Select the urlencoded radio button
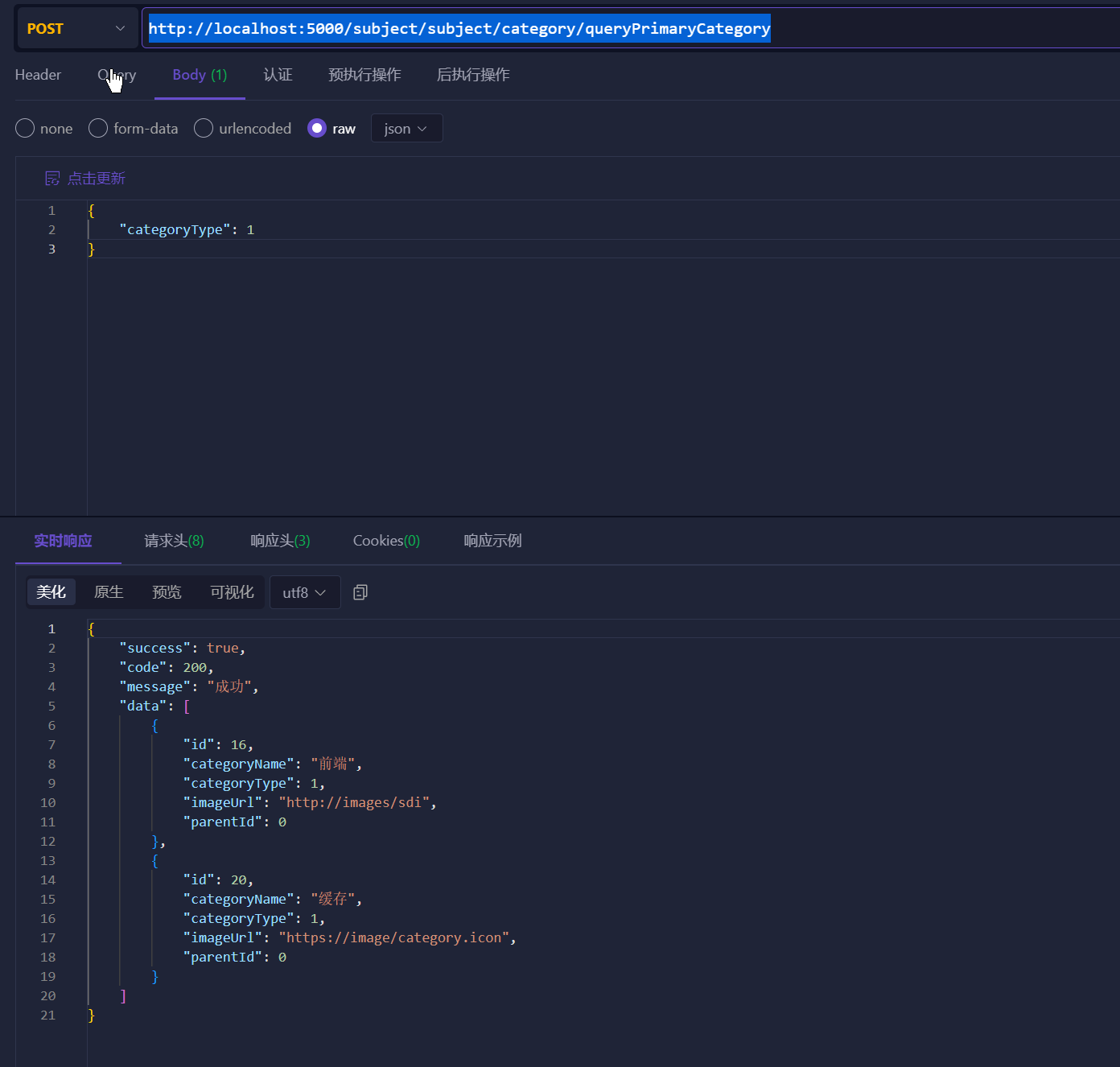This screenshot has height=1067, width=1120. coord(204,128)
